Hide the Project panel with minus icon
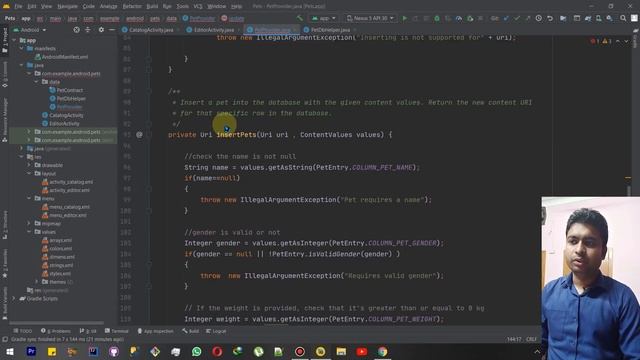Screen dimensions: 640x360 pyautogui.click(x=112, y=30)
